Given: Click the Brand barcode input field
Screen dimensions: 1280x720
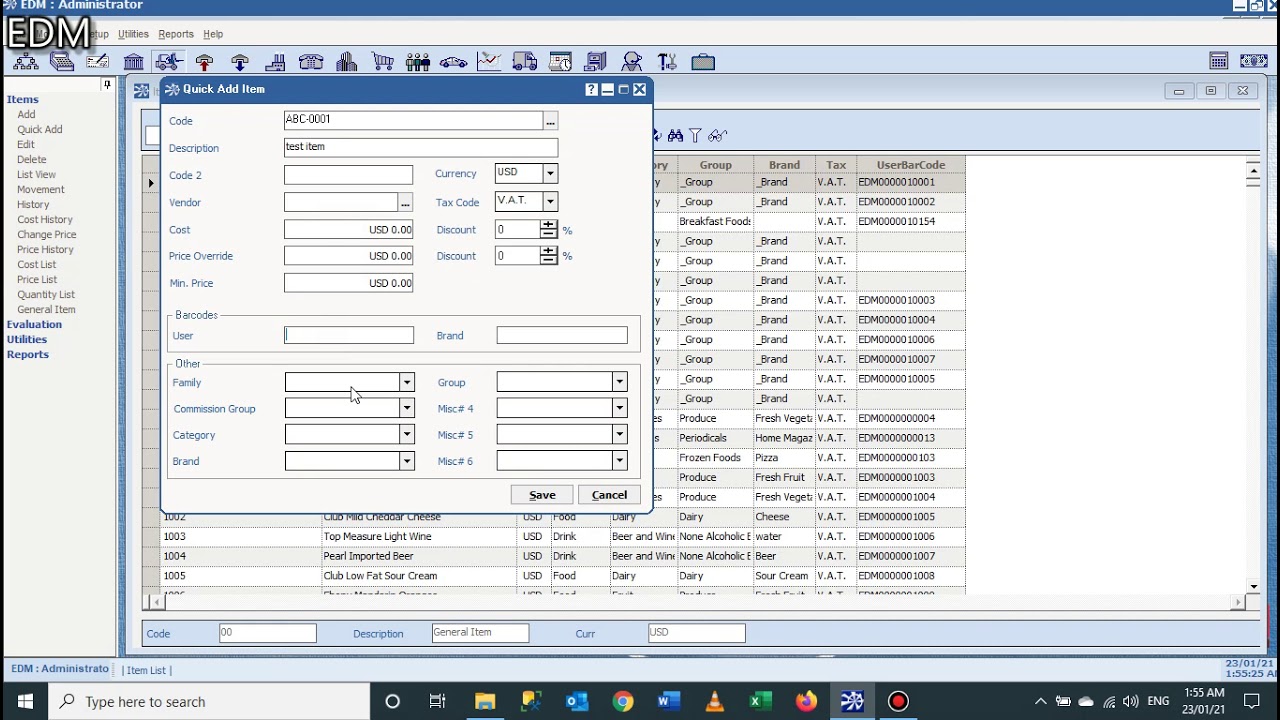Looking at the screenshot, I should tap(562, 335).
